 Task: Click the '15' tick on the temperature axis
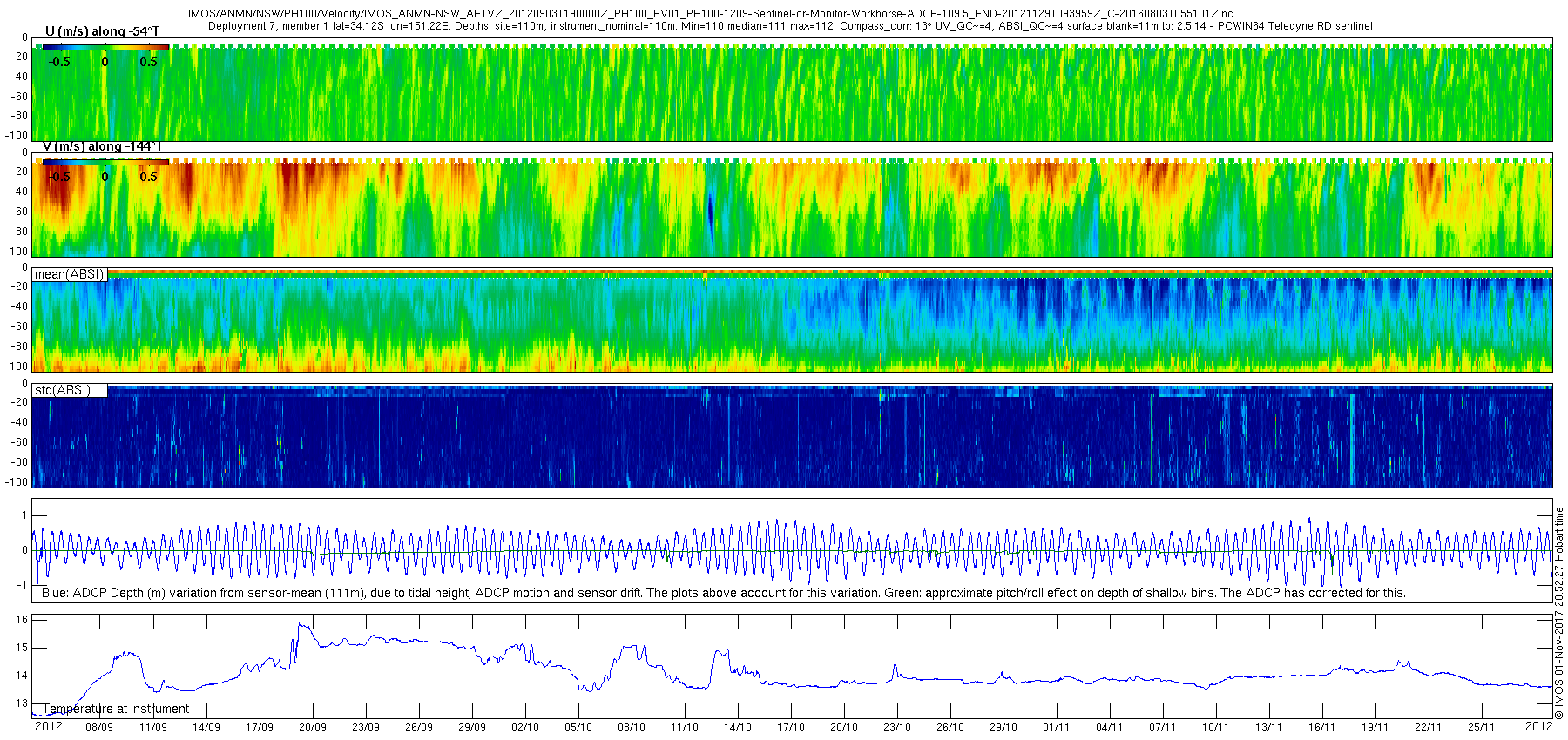point(22,648)
